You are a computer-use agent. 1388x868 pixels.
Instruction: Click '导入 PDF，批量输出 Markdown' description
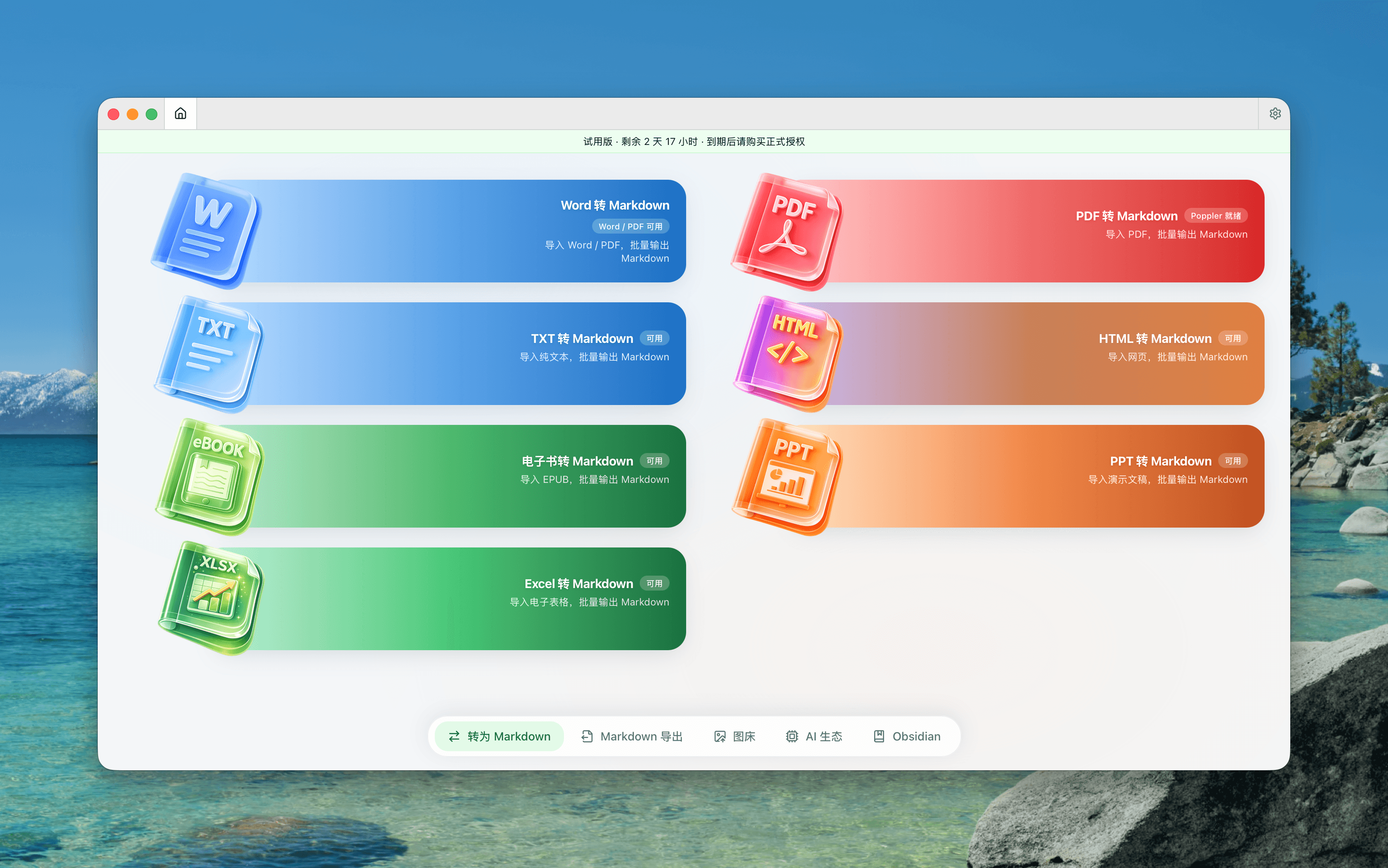coord(1177,234)
